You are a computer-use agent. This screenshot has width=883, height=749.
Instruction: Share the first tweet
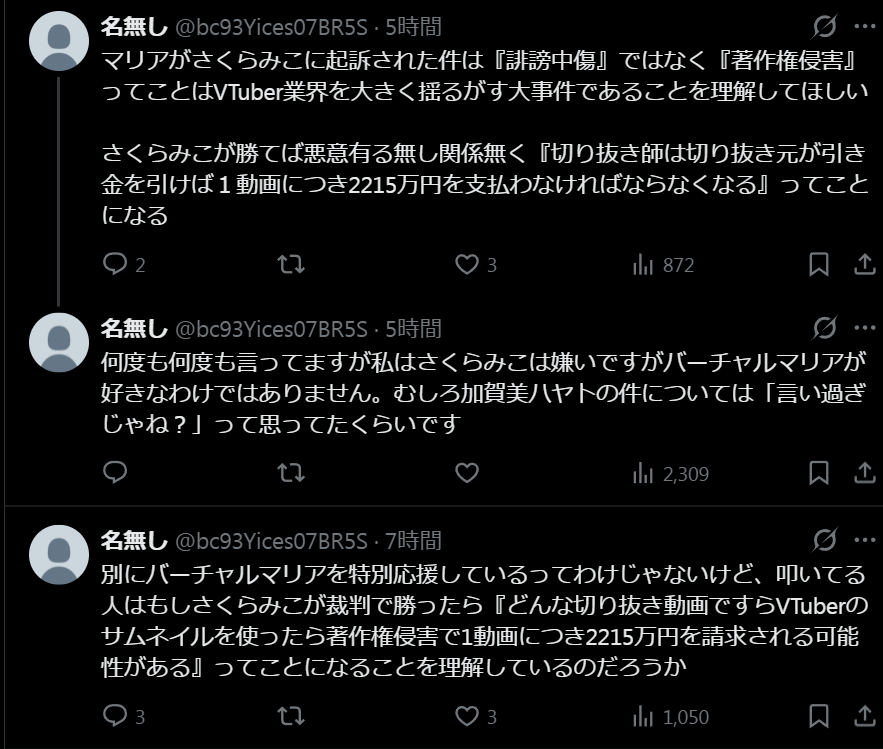click(863, 265)
